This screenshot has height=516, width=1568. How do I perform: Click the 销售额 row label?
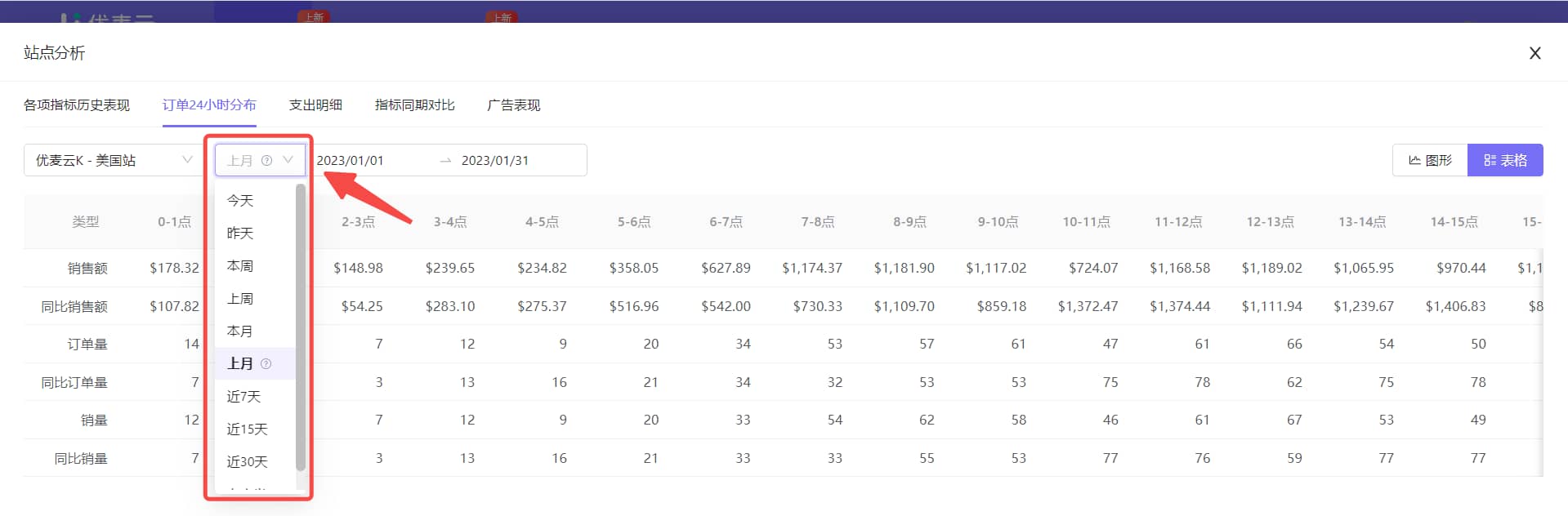tap(87, 268)
